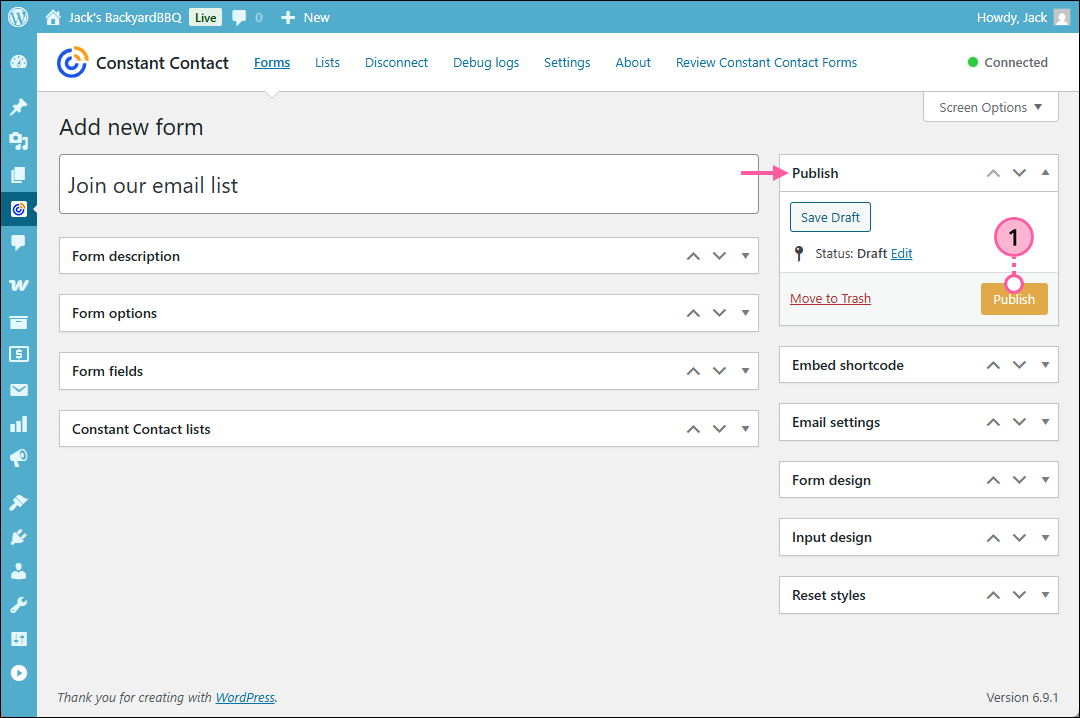The width and height of the screenshot is (1080, 718).
Task: Click the highlighted Constant Contact sidebar icon
Action: point(18,209)
